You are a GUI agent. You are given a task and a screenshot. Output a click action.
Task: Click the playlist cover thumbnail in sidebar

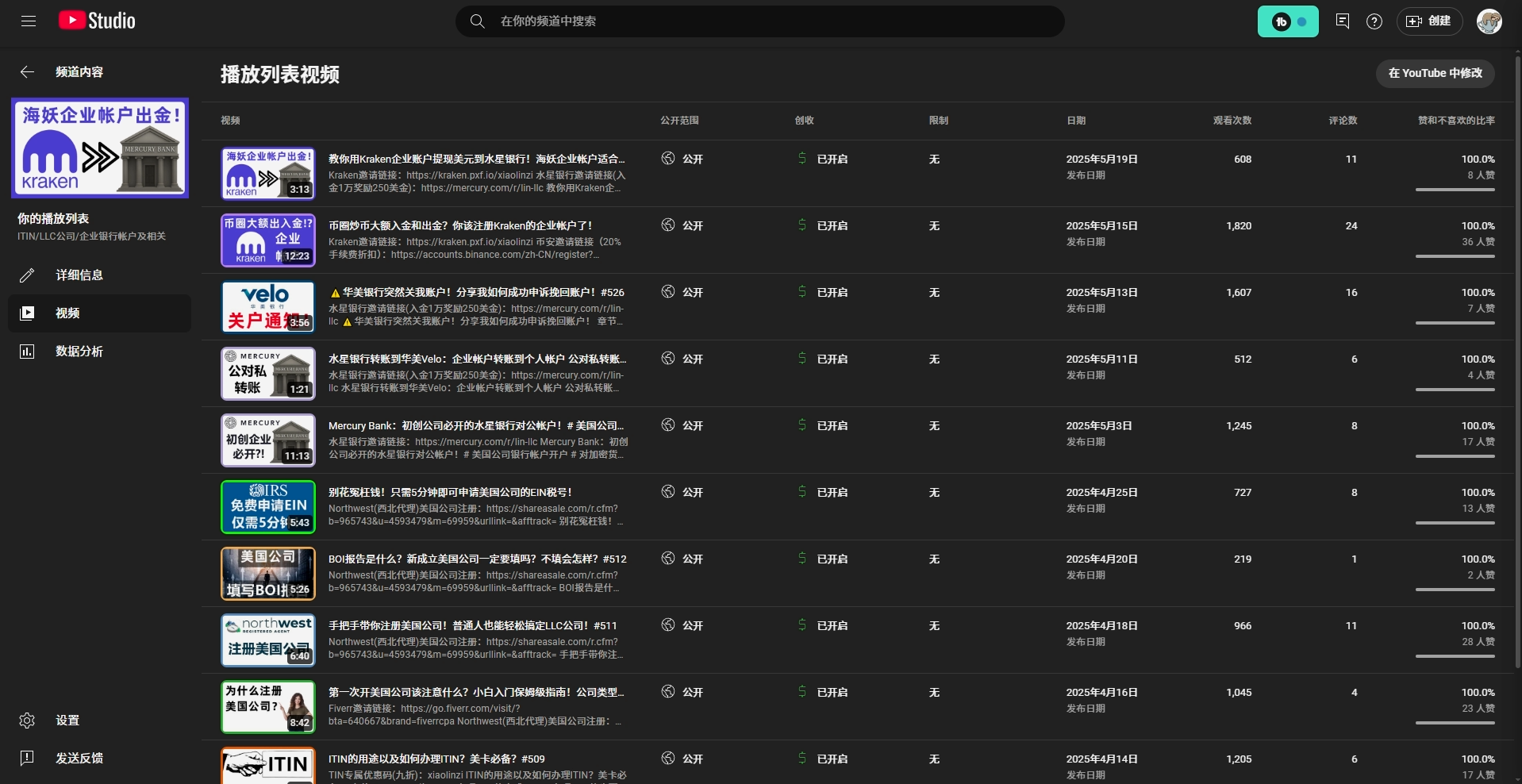click(100, 148)
